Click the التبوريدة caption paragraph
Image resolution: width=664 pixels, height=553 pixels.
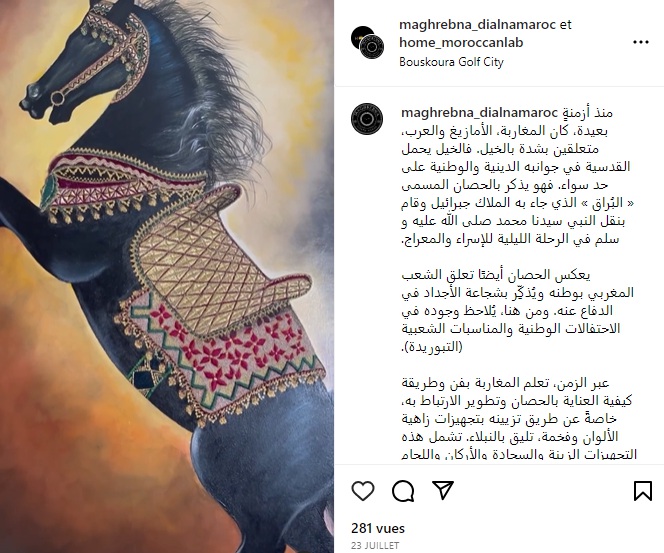point(517,310)
